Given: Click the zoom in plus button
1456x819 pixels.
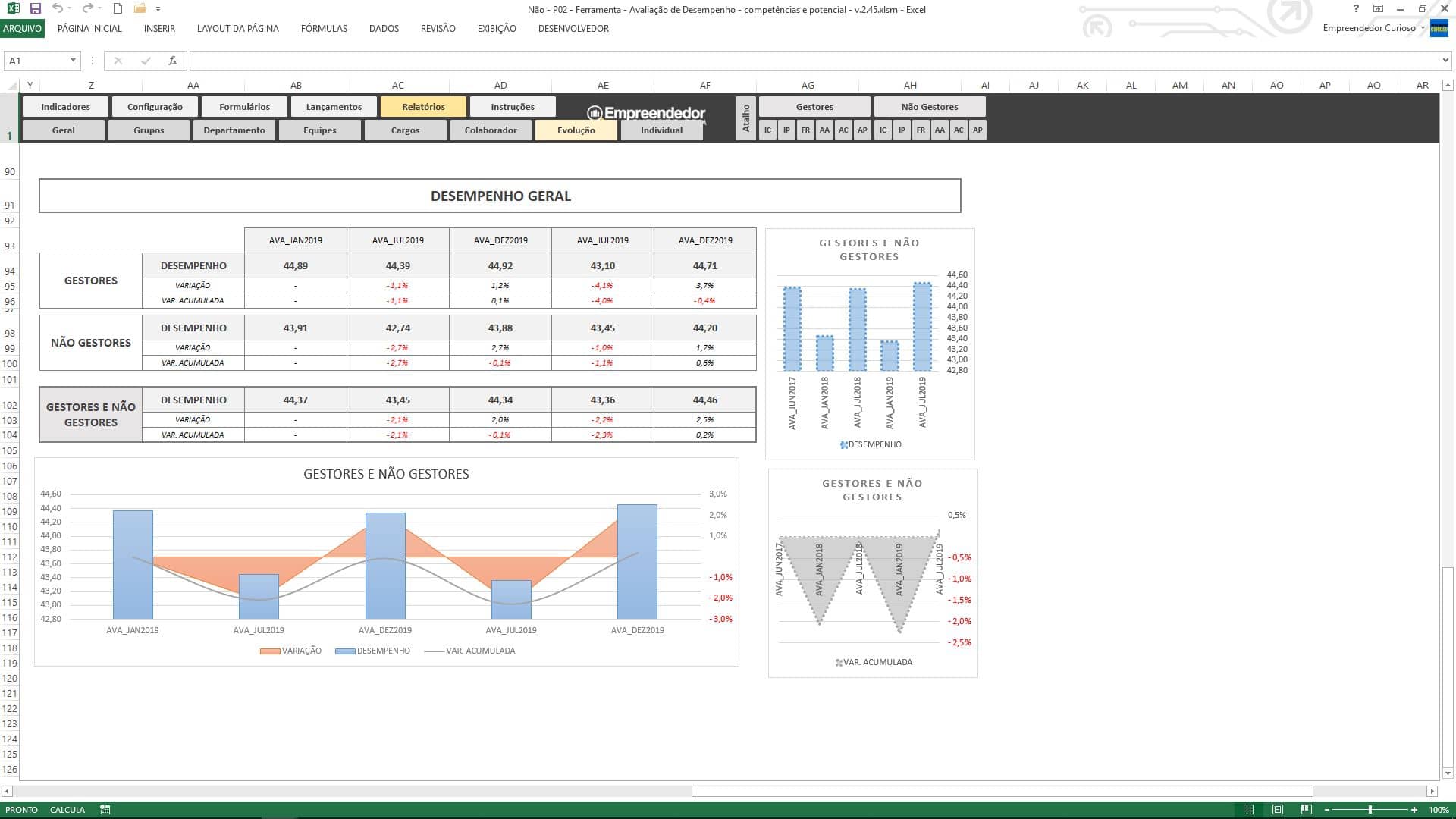Looking at the screenshot, I should pos(1414,810).
